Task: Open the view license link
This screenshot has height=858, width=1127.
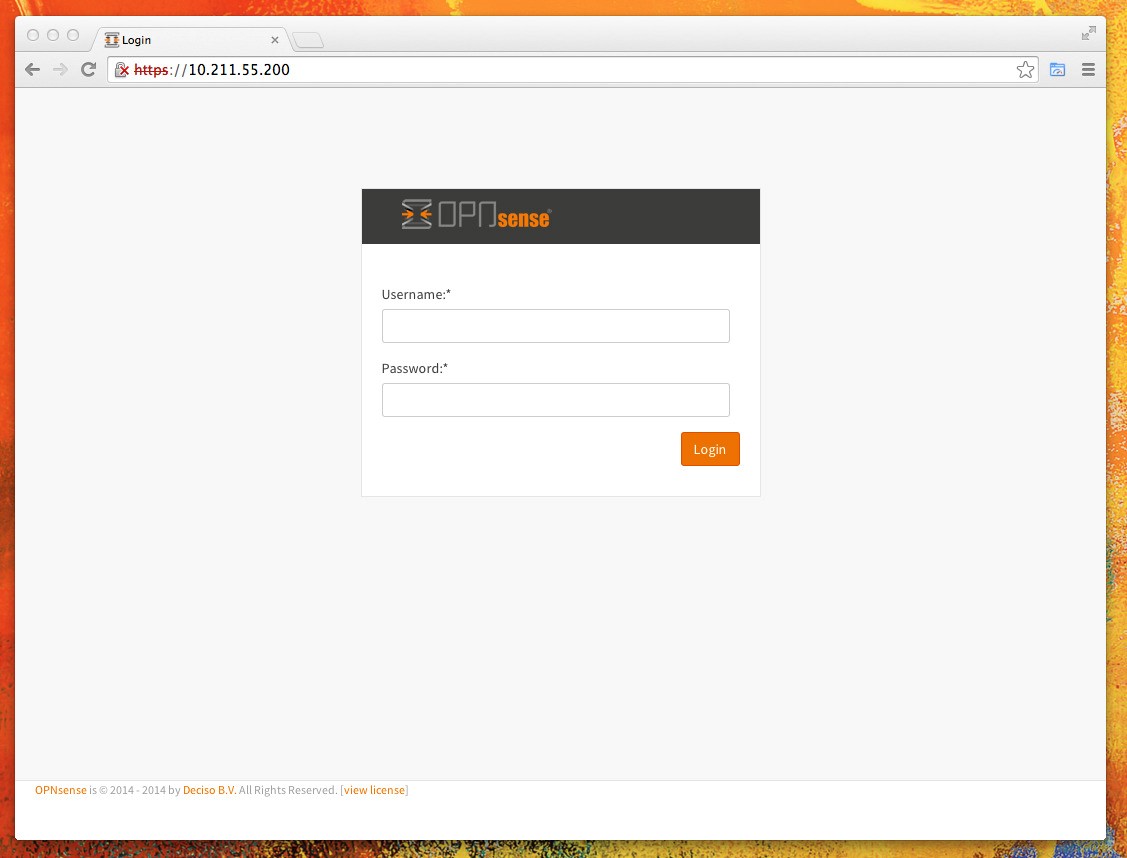Action: 374,790
